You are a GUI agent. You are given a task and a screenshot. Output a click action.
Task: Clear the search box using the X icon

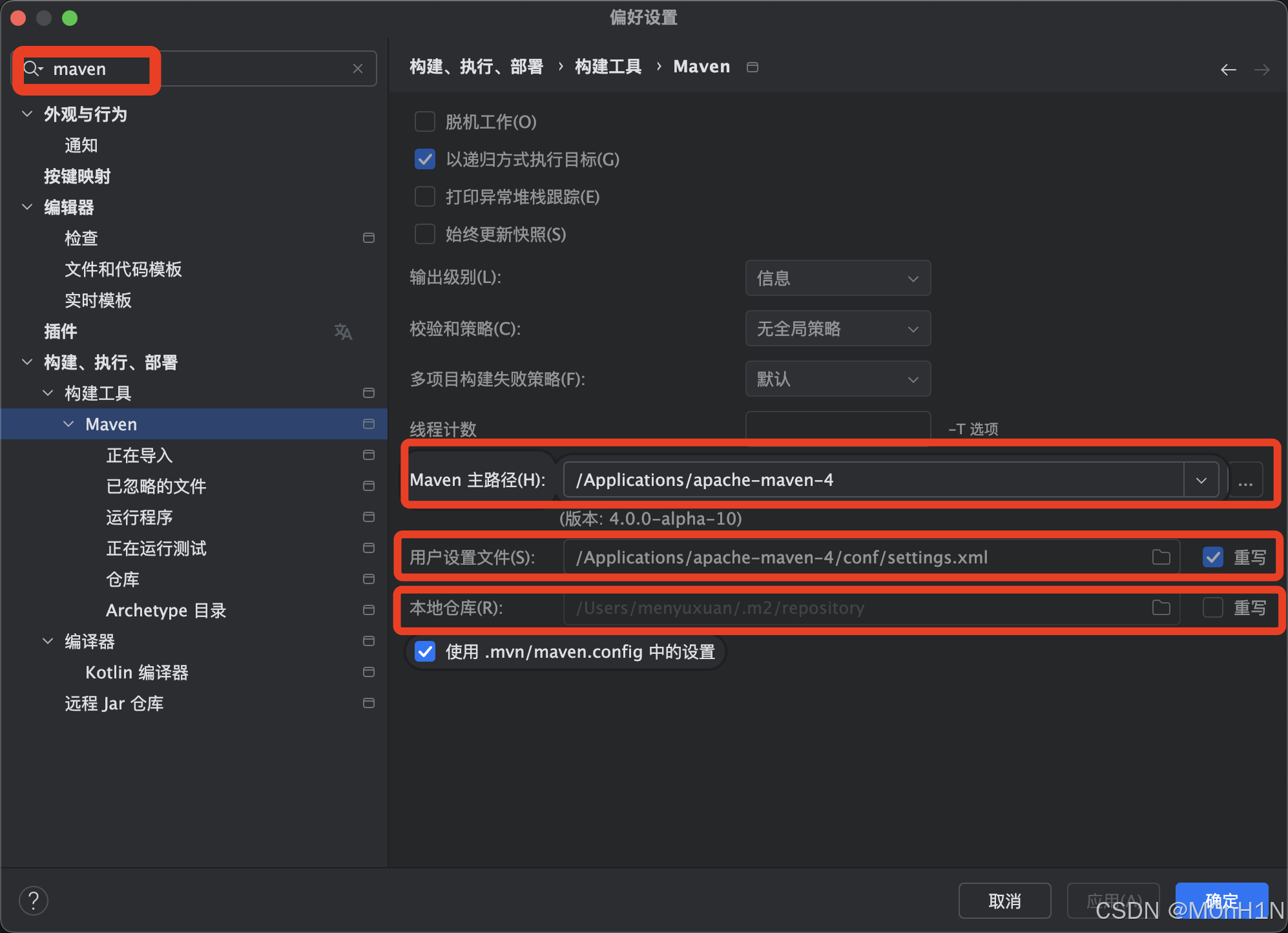(358, 68)
